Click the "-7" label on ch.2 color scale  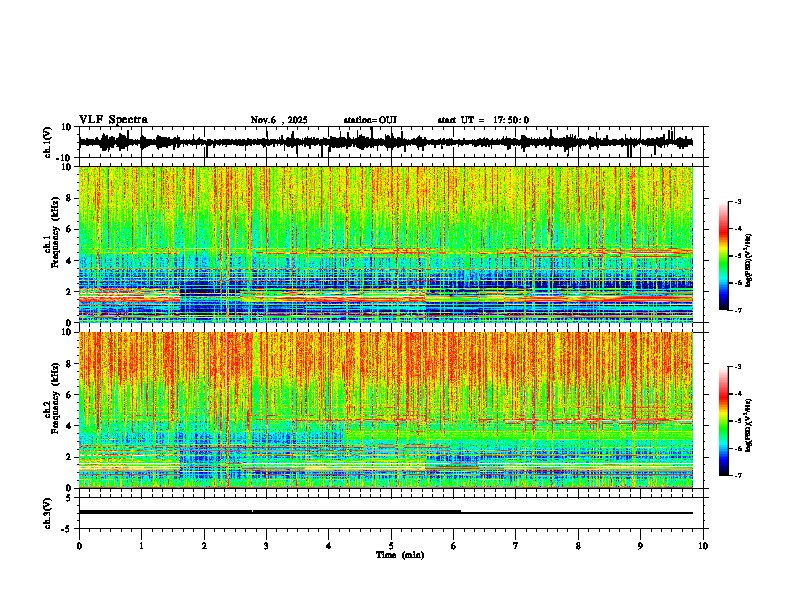tap(738, 475)
